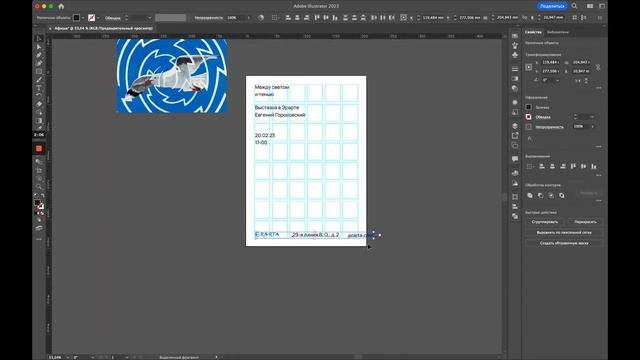This screenshot has height=360, width=640.
Task: Click the Поделиться share button
Action: click(552, 6)
